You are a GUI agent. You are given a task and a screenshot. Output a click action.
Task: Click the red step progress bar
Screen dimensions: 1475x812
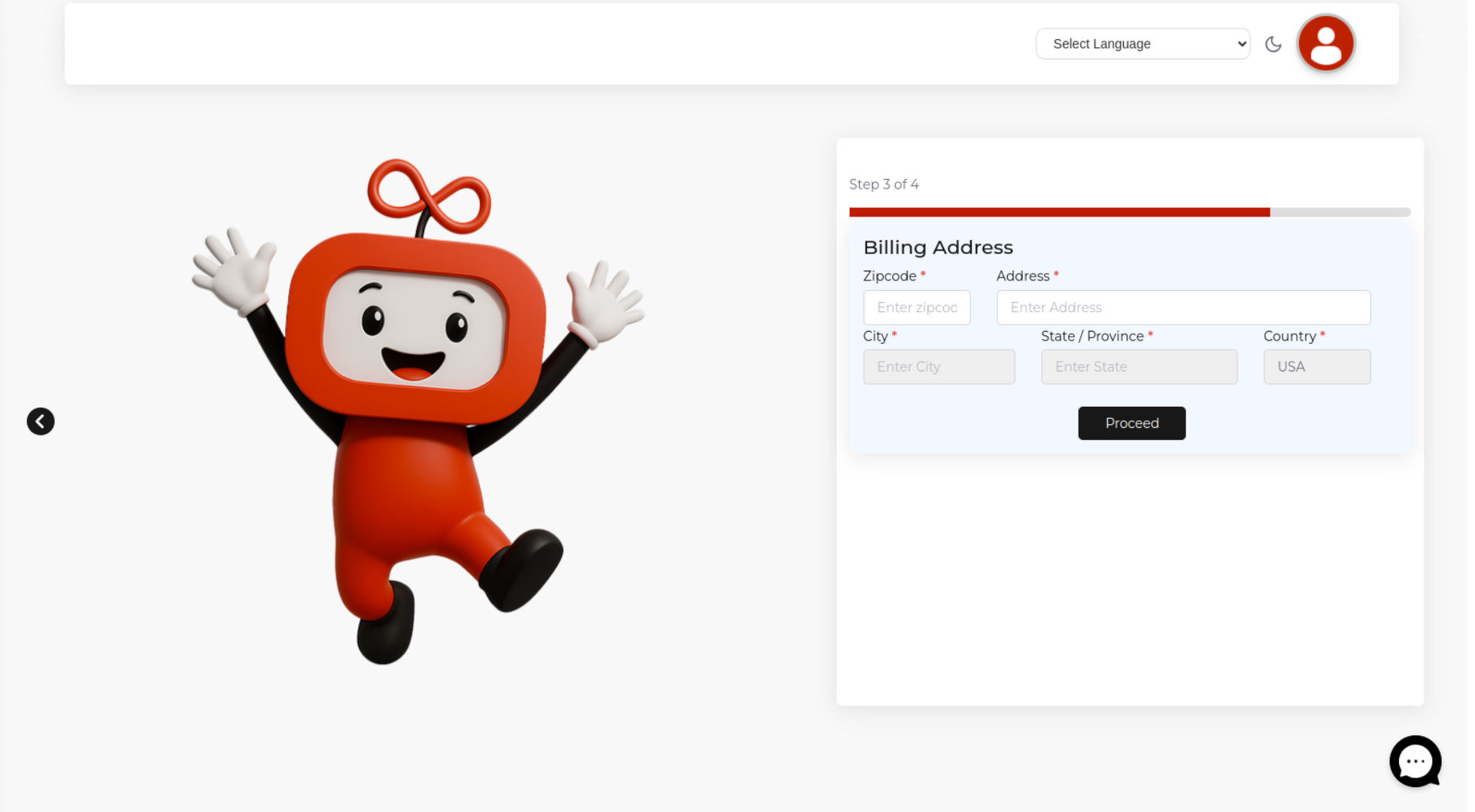(1059, 212)
